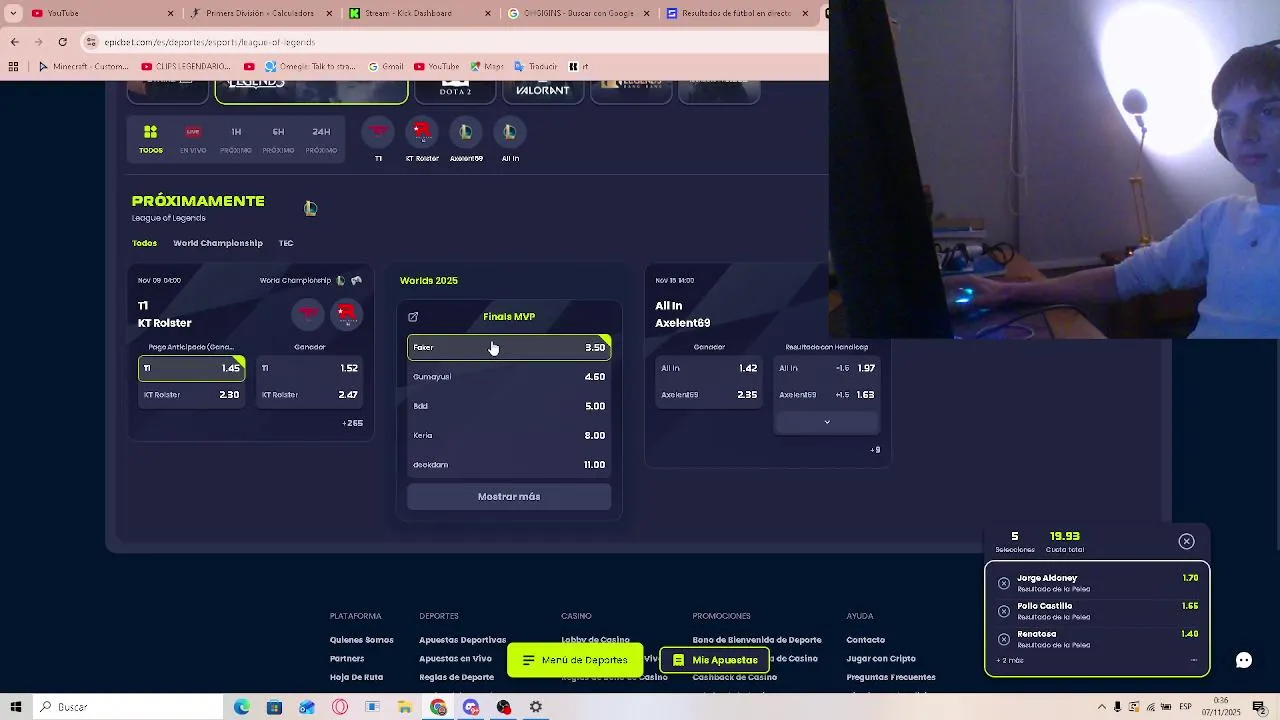Select KT Rolster 2.30 Pago Anticipado odd
Viewport: 1280px width, 720px height.
[x=191, y=395]
